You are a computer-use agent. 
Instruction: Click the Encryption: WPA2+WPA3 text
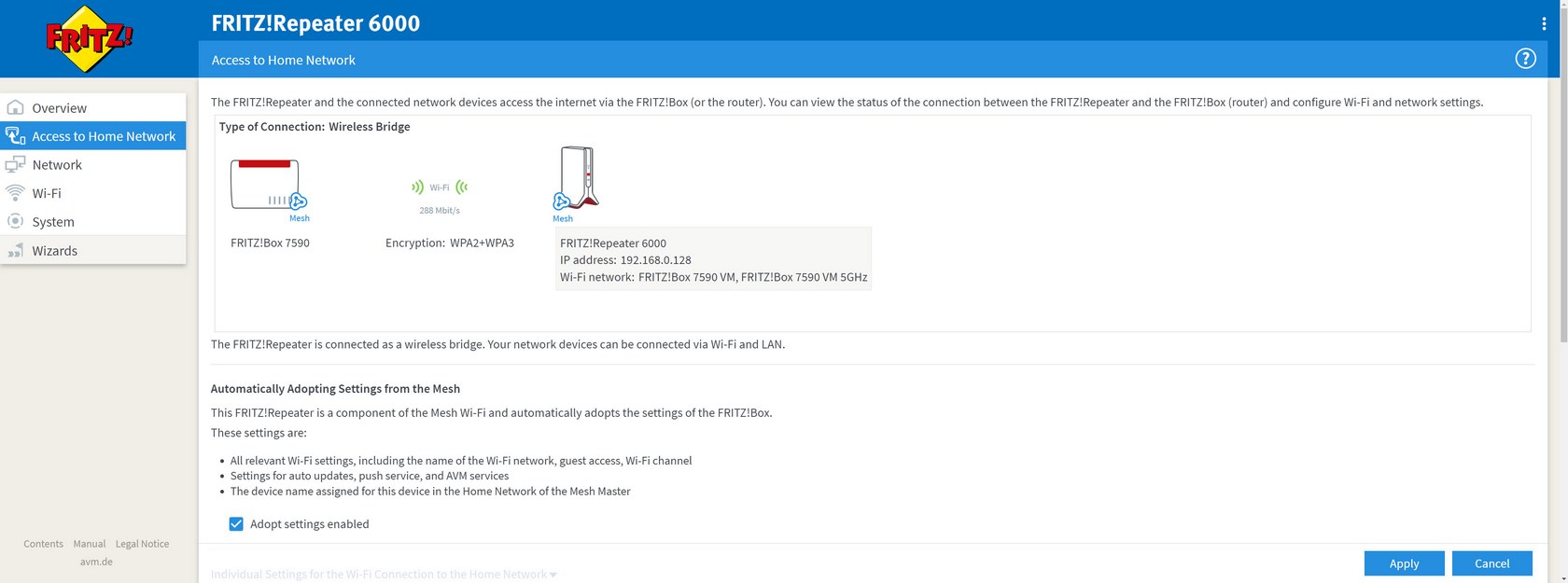[450, 243]
